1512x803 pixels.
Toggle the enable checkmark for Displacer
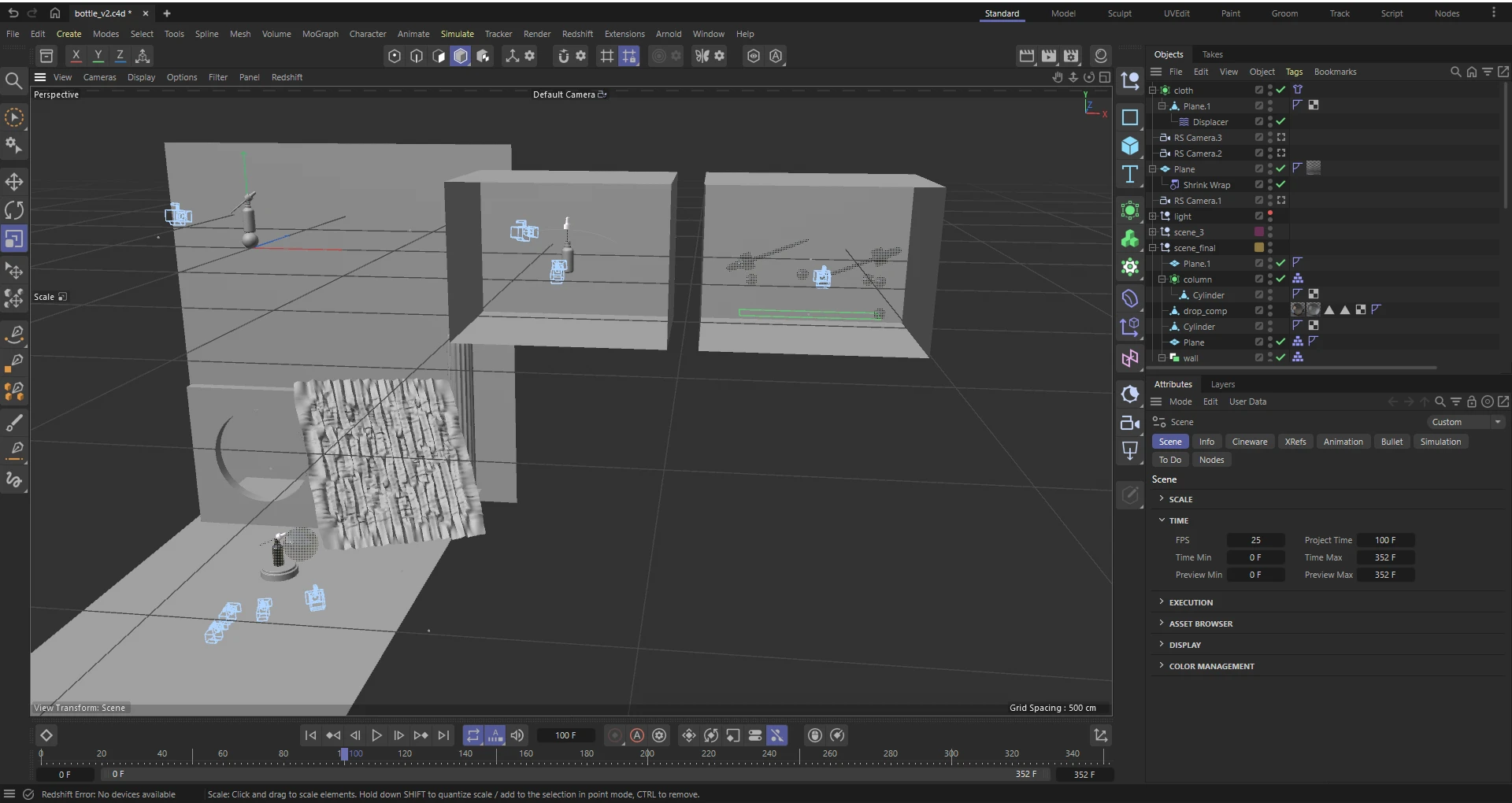point(1280,121)
